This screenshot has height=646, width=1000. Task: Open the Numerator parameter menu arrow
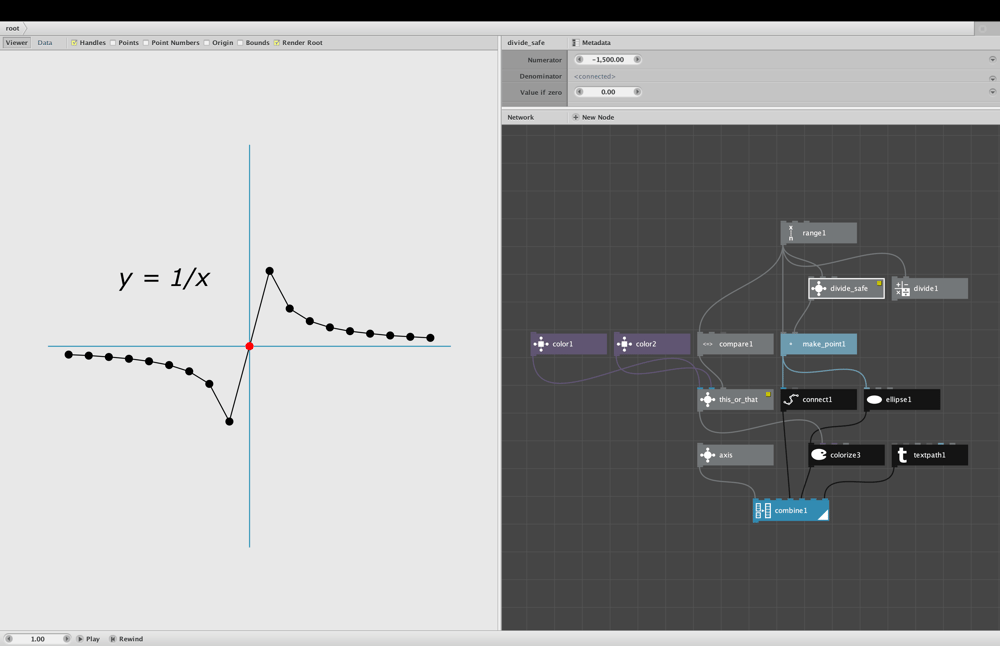992,59
